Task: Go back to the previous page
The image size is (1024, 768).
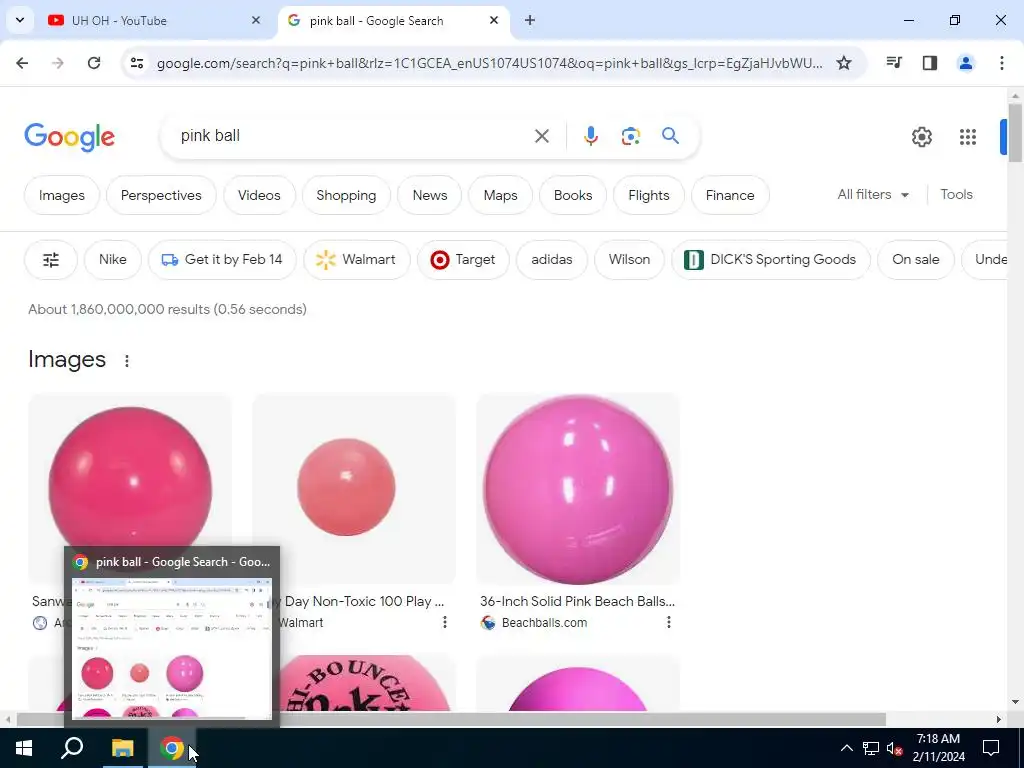Action: point(22,63)
